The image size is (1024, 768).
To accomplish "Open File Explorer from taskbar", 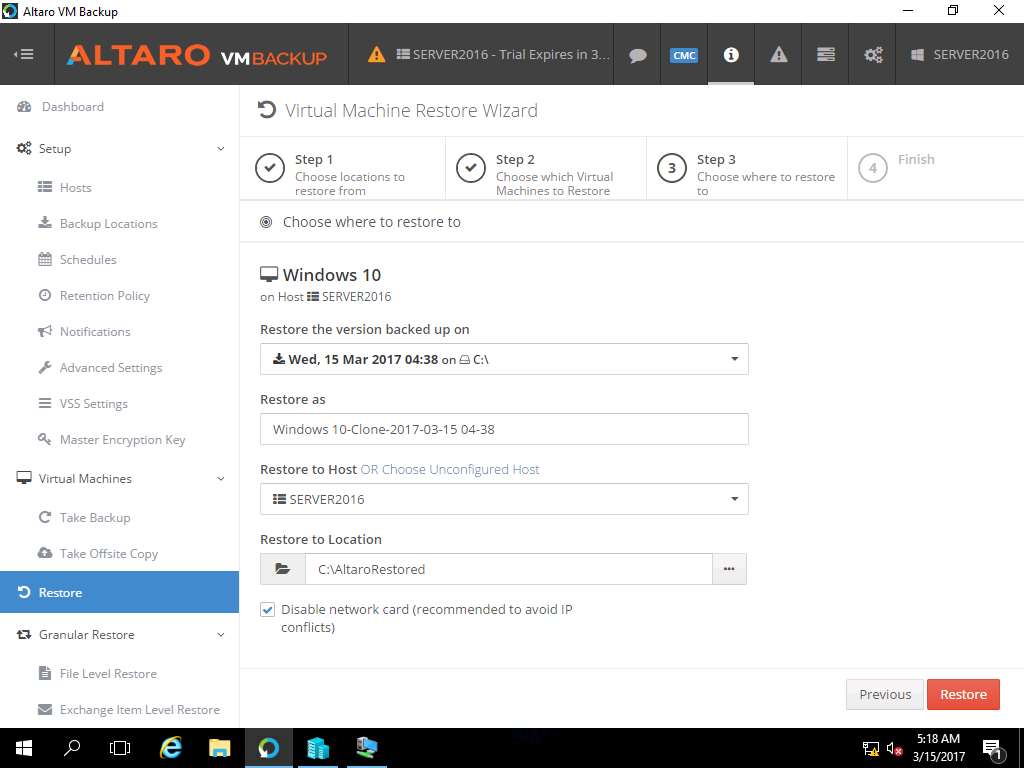I will [219, 748].
